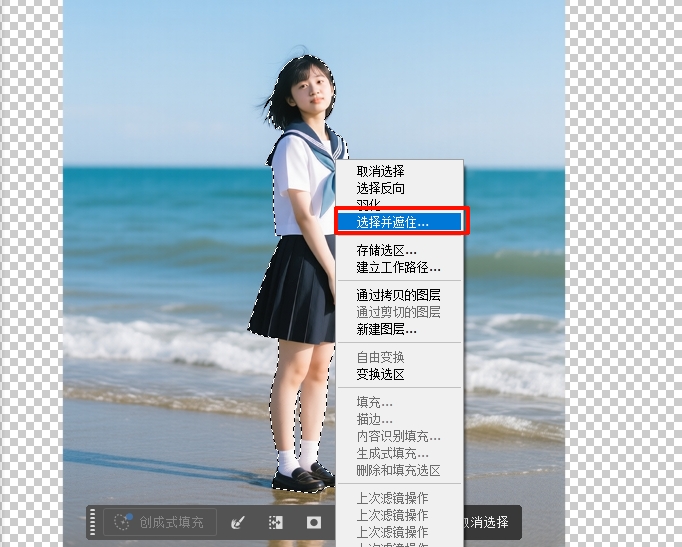The height and width of the screenshot is (547, 682).
Task: Choose 生成式填充... menu item
Action: click(x=398, y=454)
